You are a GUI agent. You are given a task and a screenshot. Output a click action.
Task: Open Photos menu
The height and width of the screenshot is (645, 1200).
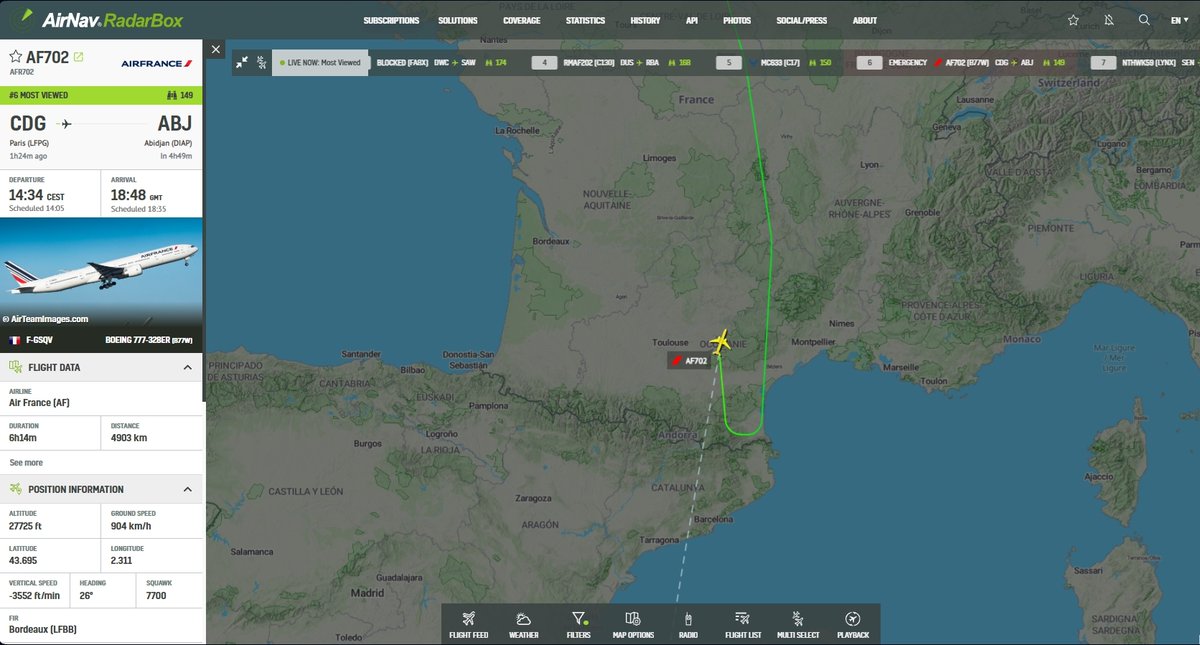tap(737, 20)
